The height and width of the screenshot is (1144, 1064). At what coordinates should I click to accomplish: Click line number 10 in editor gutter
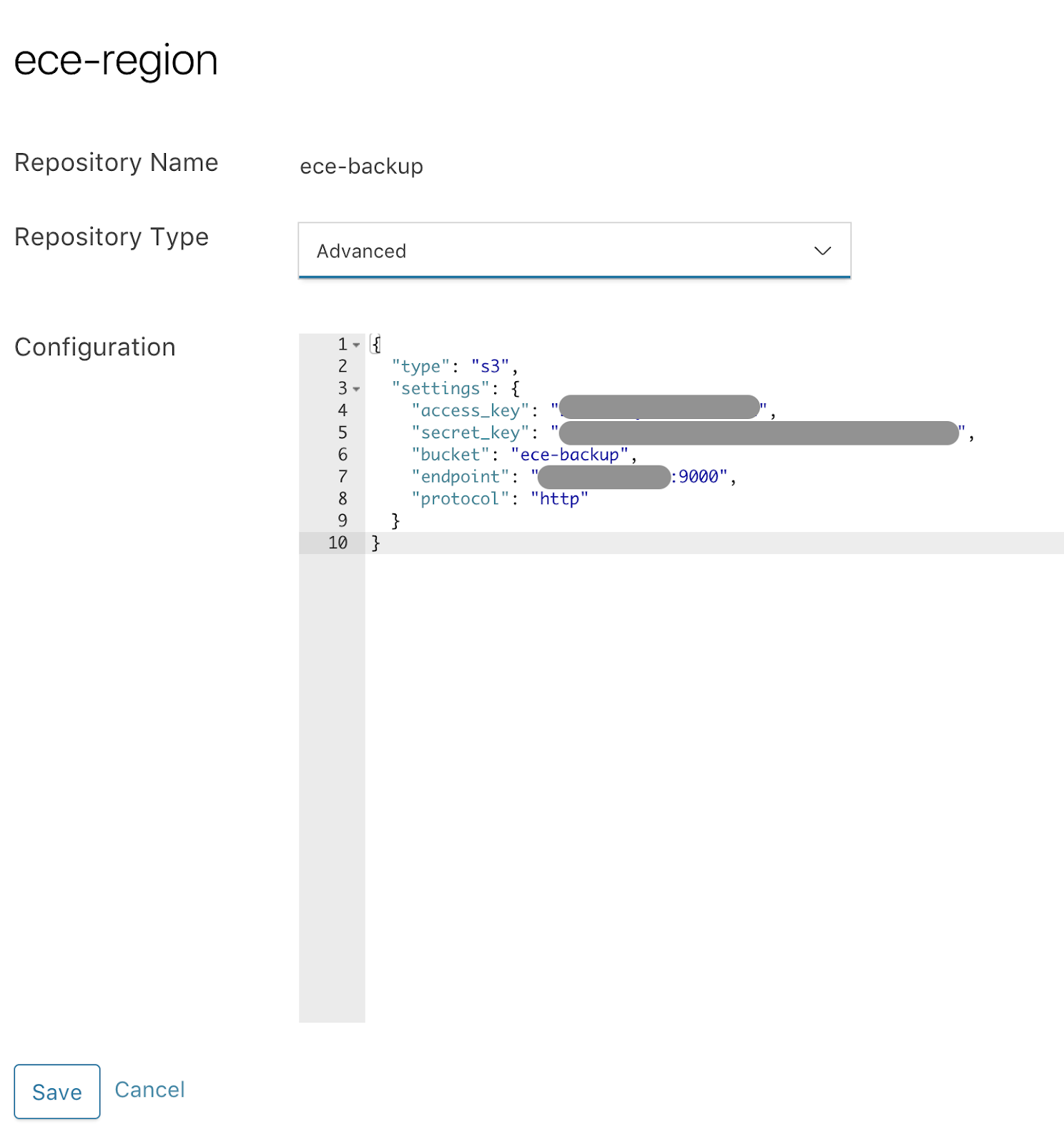pyautogui.click(x=338, y=543)
